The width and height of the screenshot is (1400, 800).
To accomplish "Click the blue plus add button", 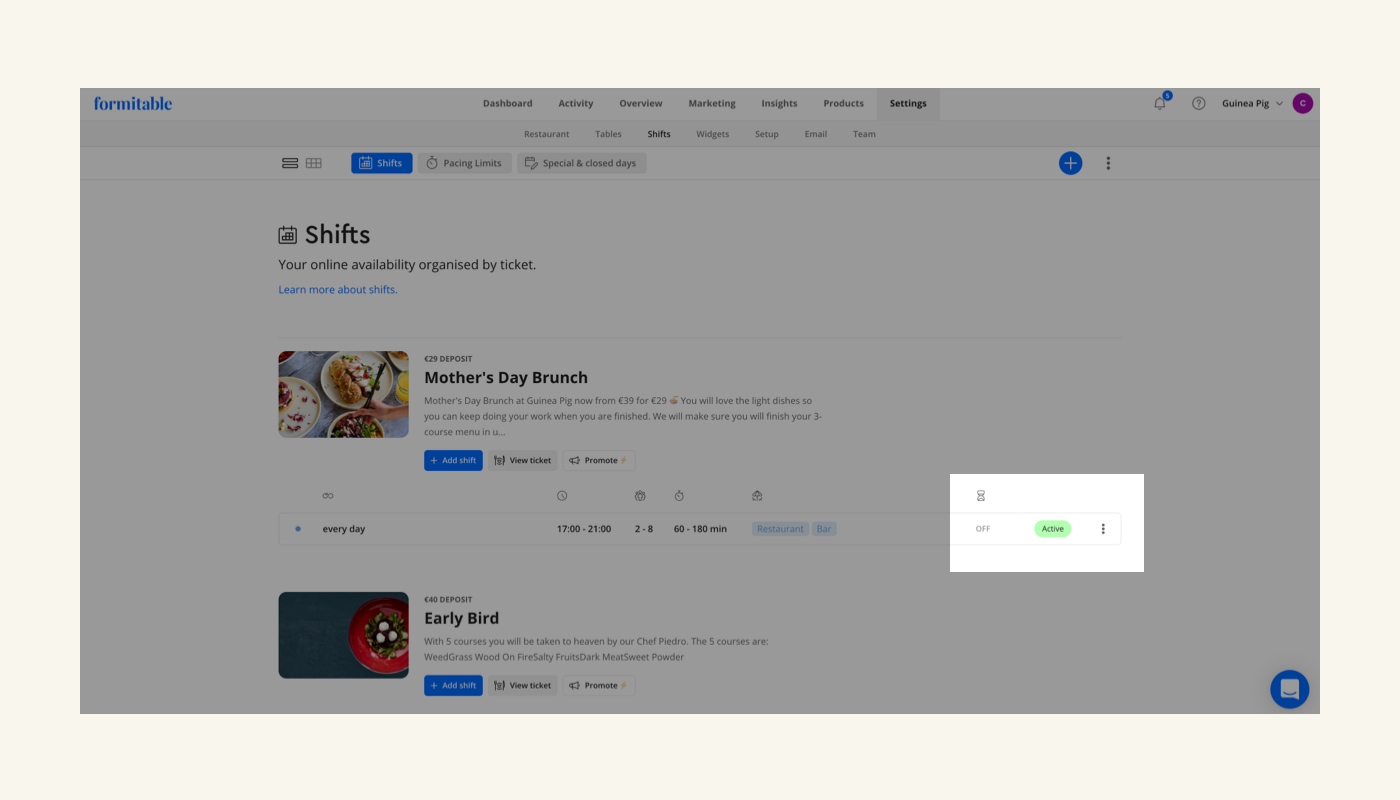I will 1070,163.
